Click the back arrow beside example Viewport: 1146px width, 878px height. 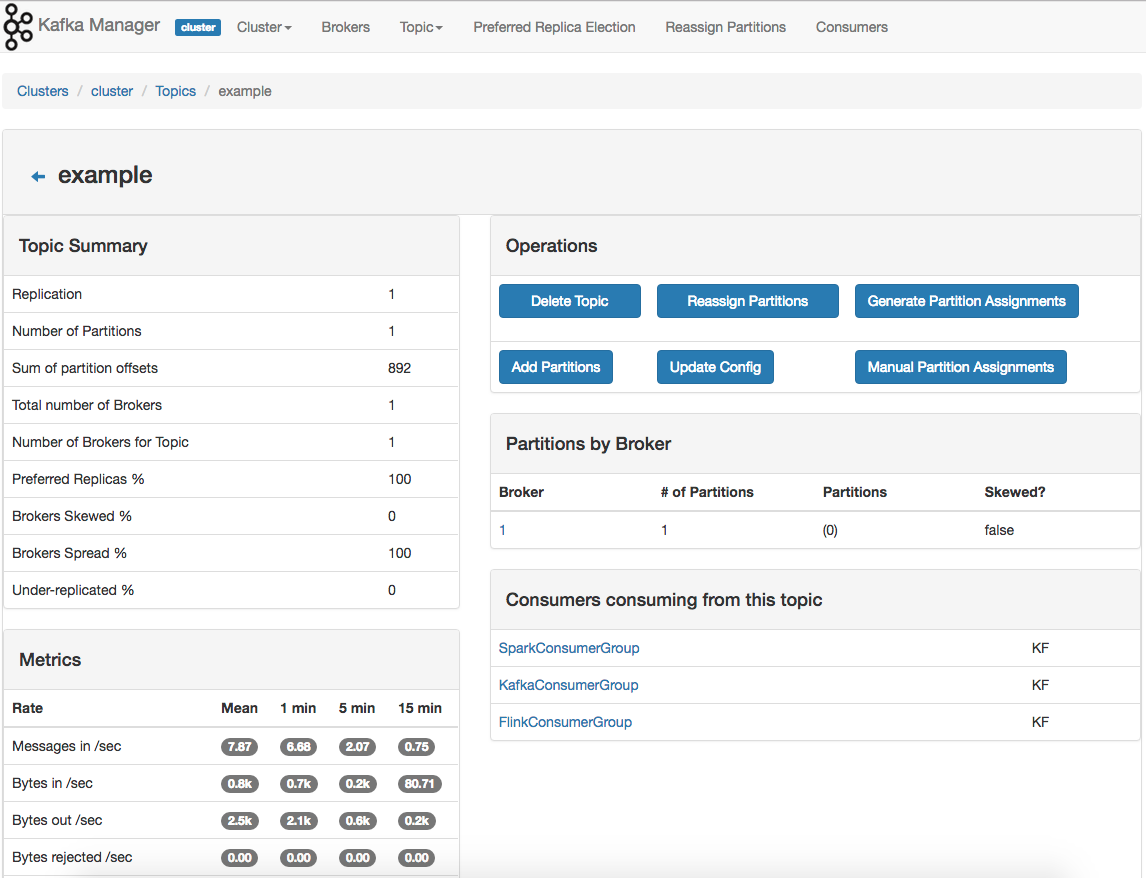pyautogui.click(x=38, y=177)
